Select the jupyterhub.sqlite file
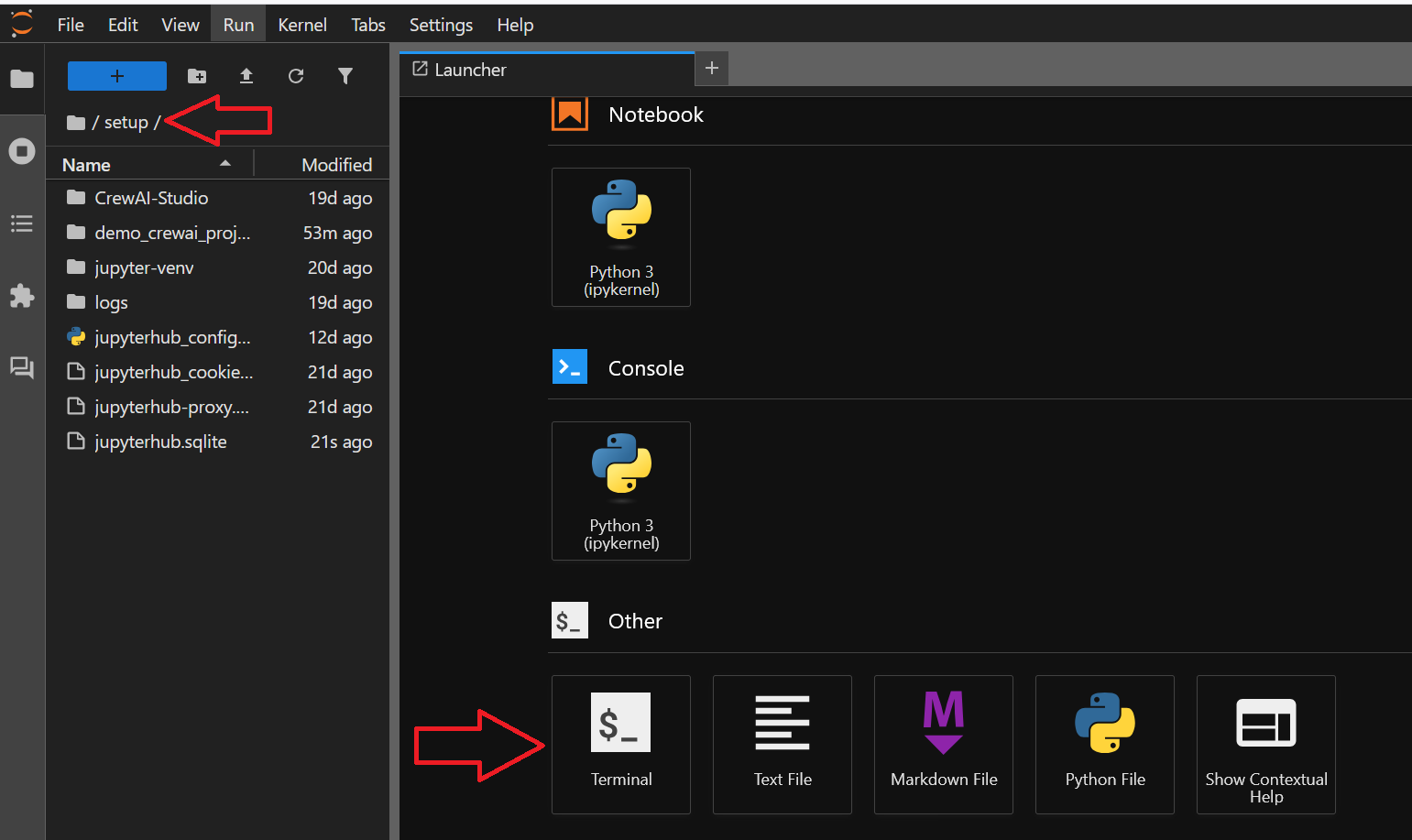 pyautogui.click(x=218, y=442)
